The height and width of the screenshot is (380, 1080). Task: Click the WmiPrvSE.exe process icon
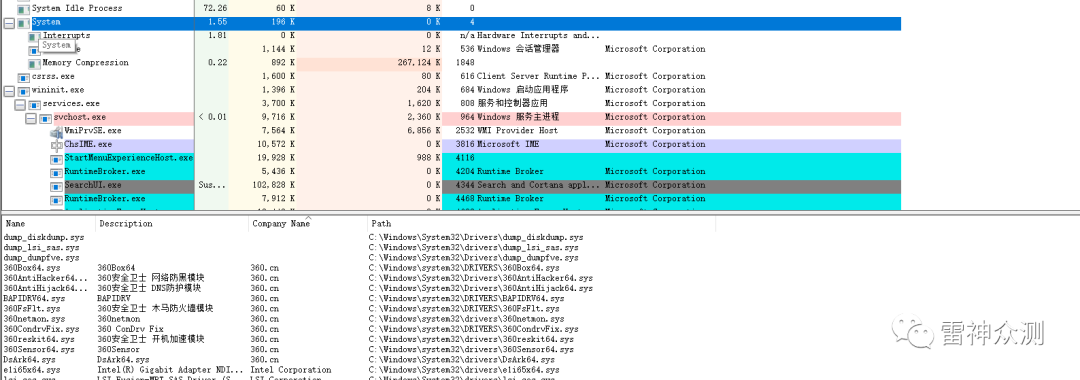point(56,131)
